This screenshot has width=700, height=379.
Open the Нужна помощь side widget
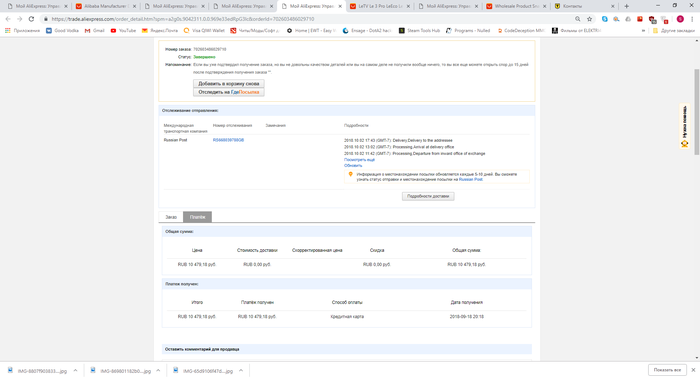point(684,126)
